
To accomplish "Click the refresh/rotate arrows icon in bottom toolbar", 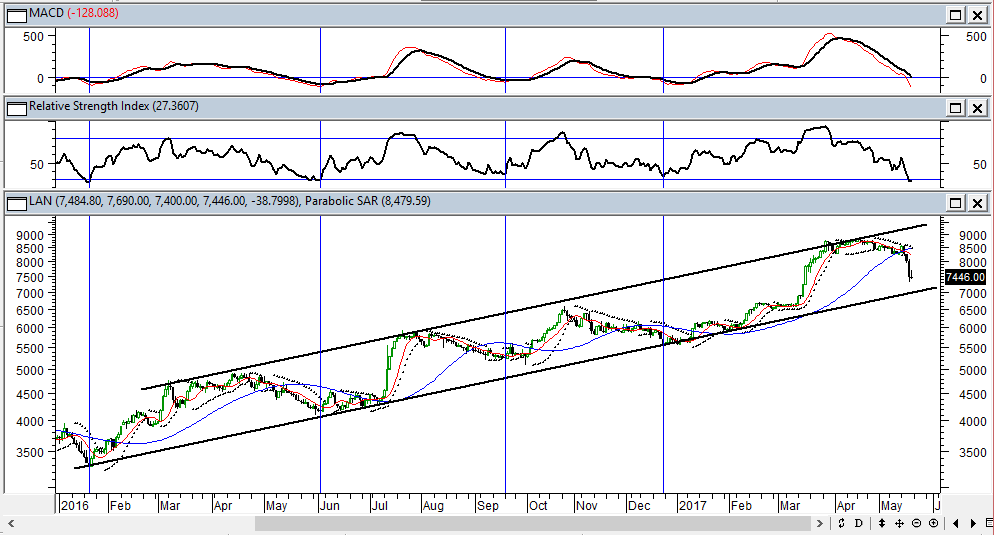I will [841, 523].
